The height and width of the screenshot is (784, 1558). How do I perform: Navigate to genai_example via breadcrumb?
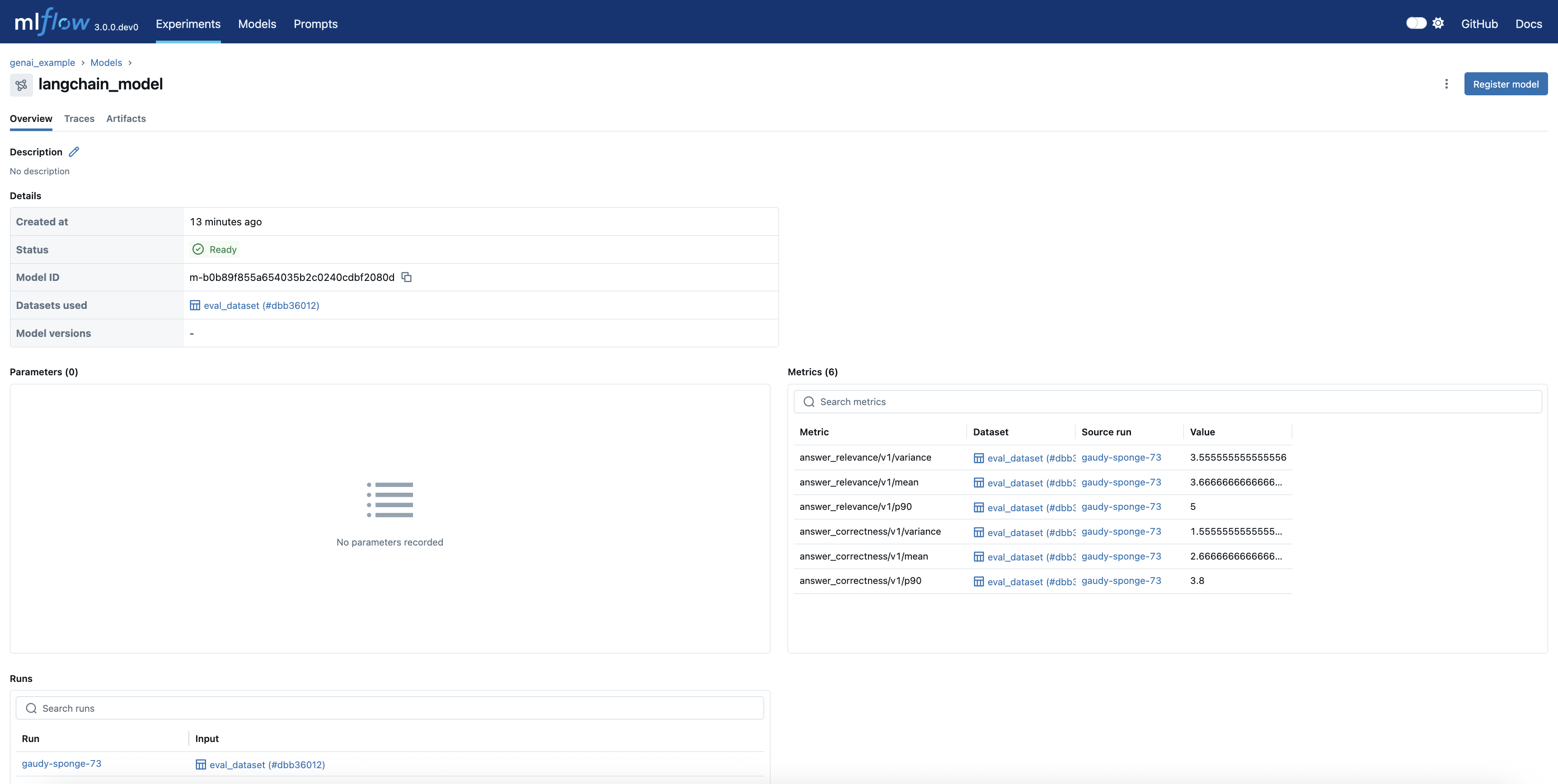42,62
